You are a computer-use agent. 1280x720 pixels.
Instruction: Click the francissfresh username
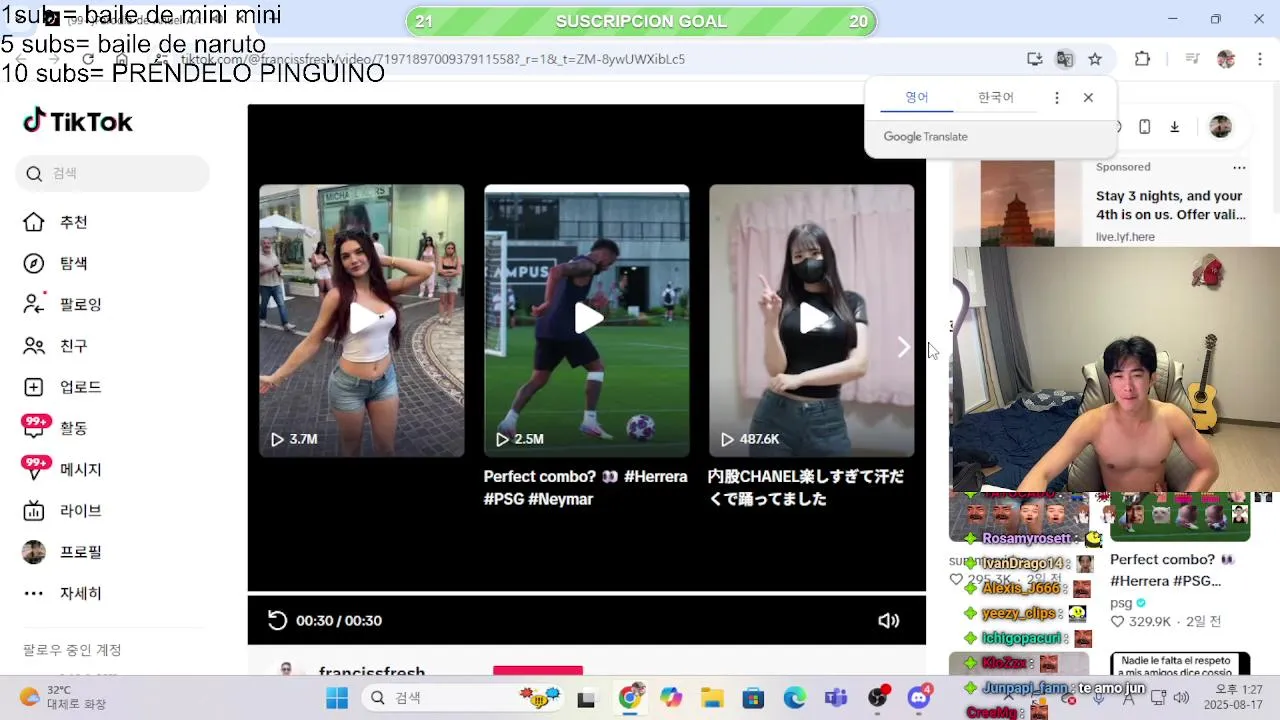(x=372, y=672)
